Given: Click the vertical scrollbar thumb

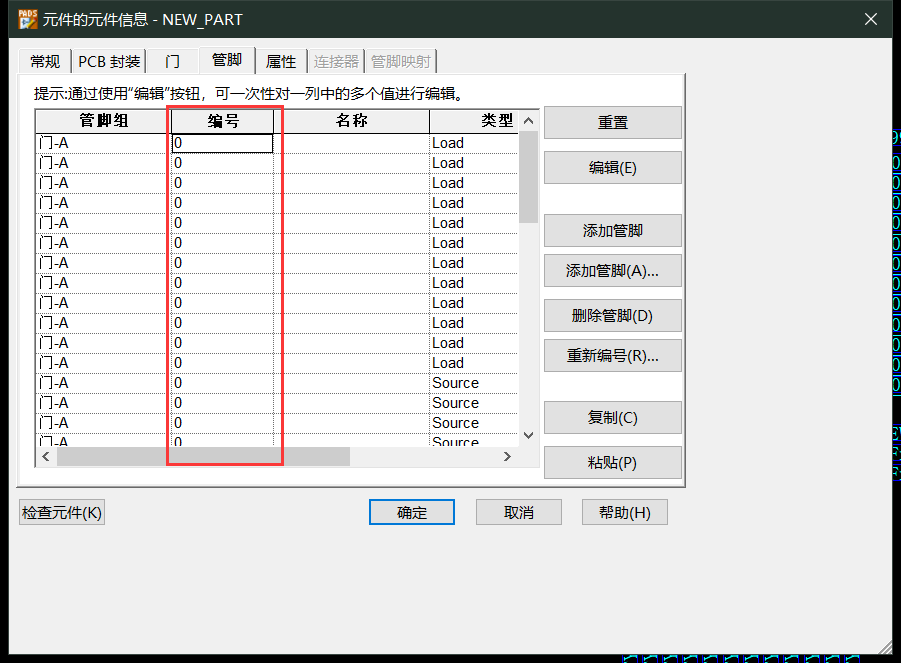Looking at the screenshot, I should pyautogui.click(x=529, y=177).
